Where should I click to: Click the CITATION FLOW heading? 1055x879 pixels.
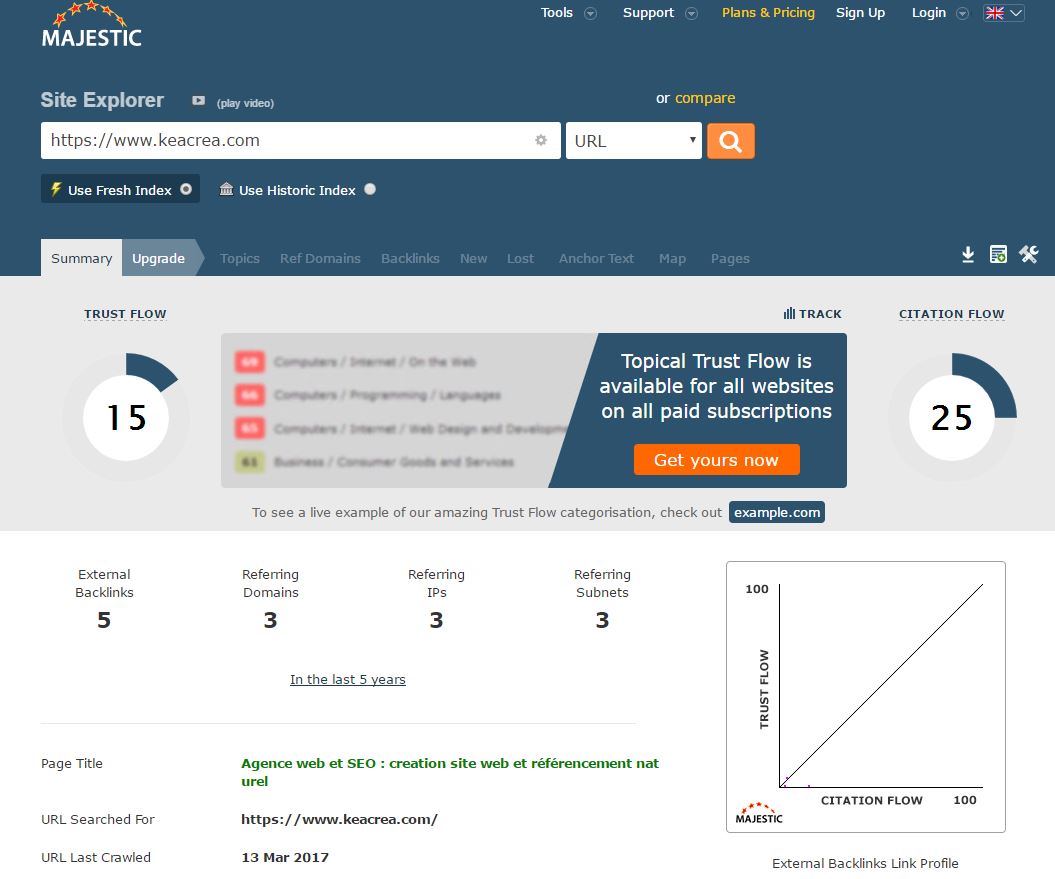pos(951,314)
